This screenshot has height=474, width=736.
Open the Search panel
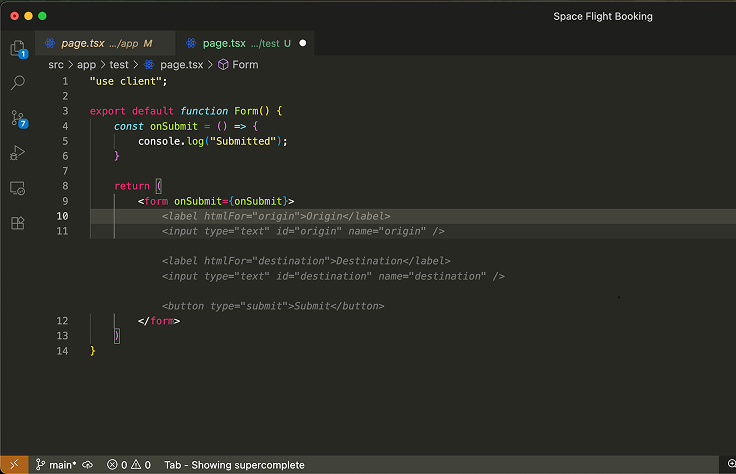(x=17, y=83)
